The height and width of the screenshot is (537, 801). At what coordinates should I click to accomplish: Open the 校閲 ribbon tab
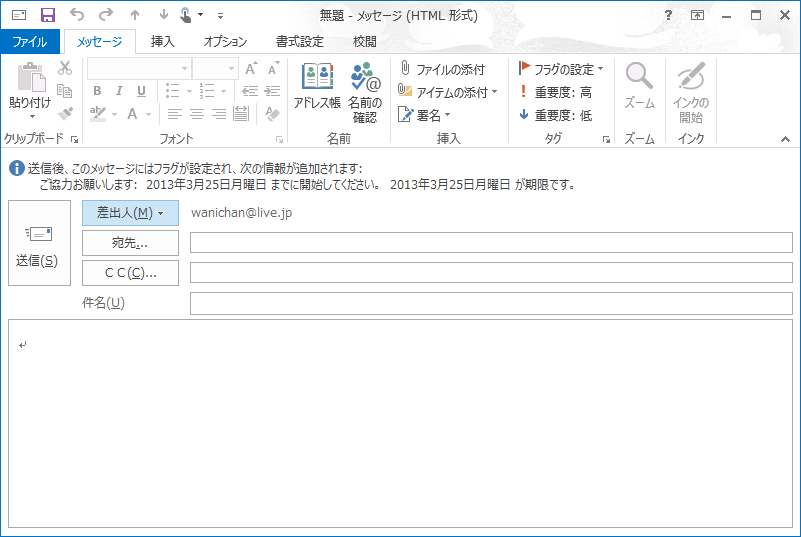pos(365,41)
